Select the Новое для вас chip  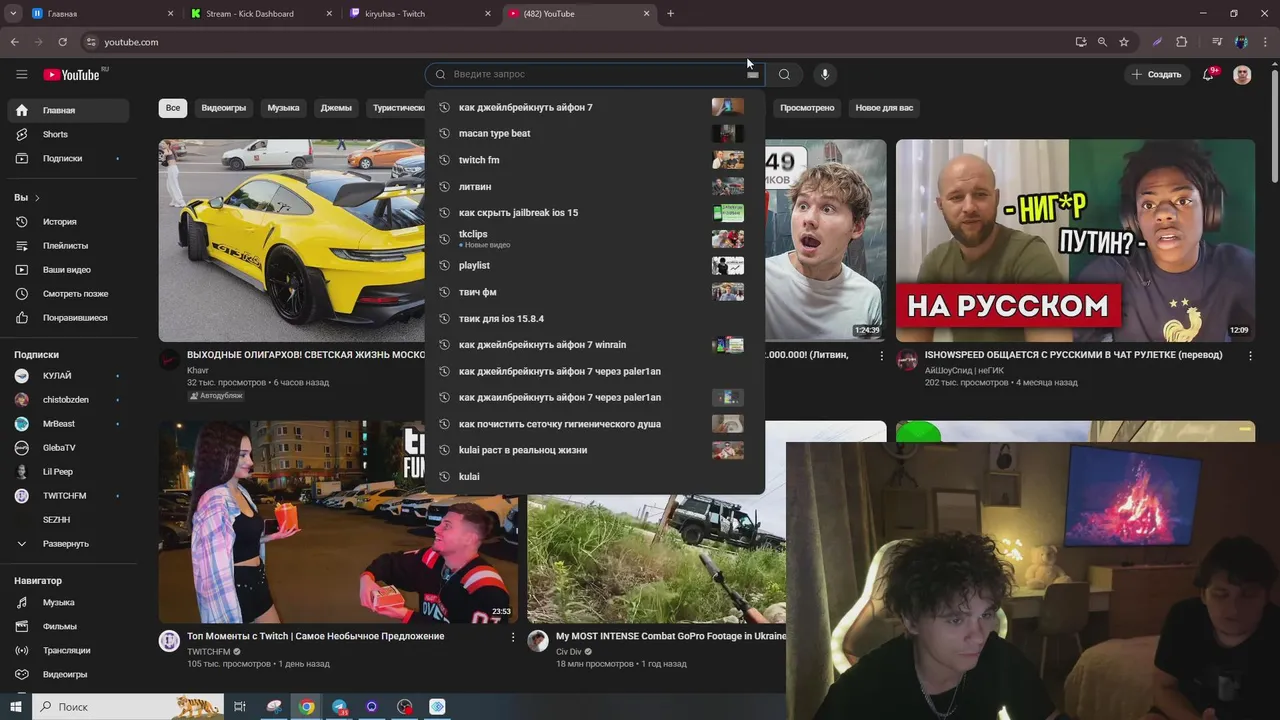[x=884, y=107]
